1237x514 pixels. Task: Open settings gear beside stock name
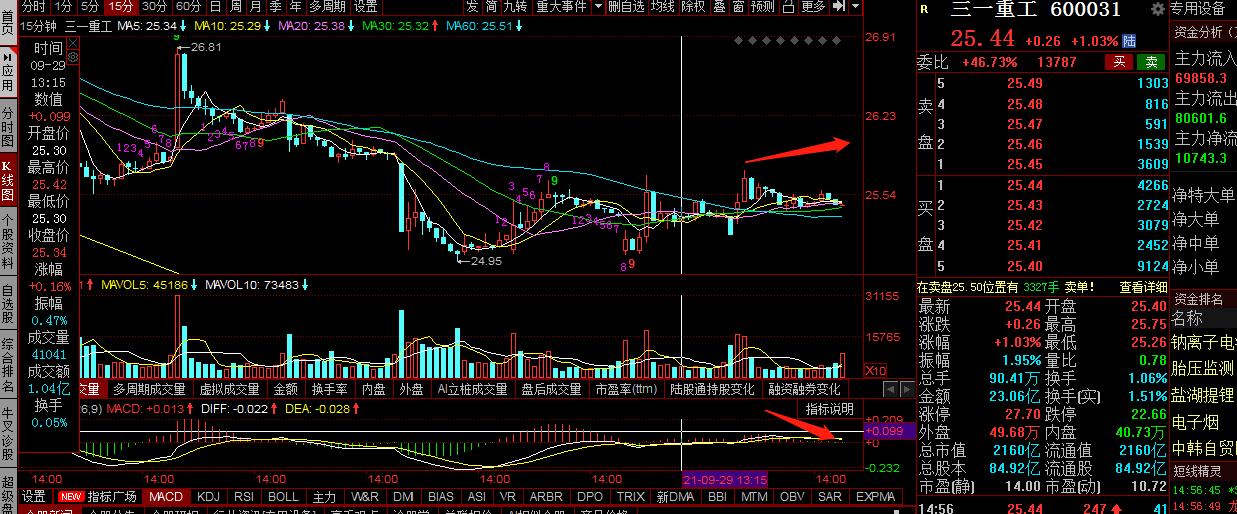click(x=1158, y=9)
